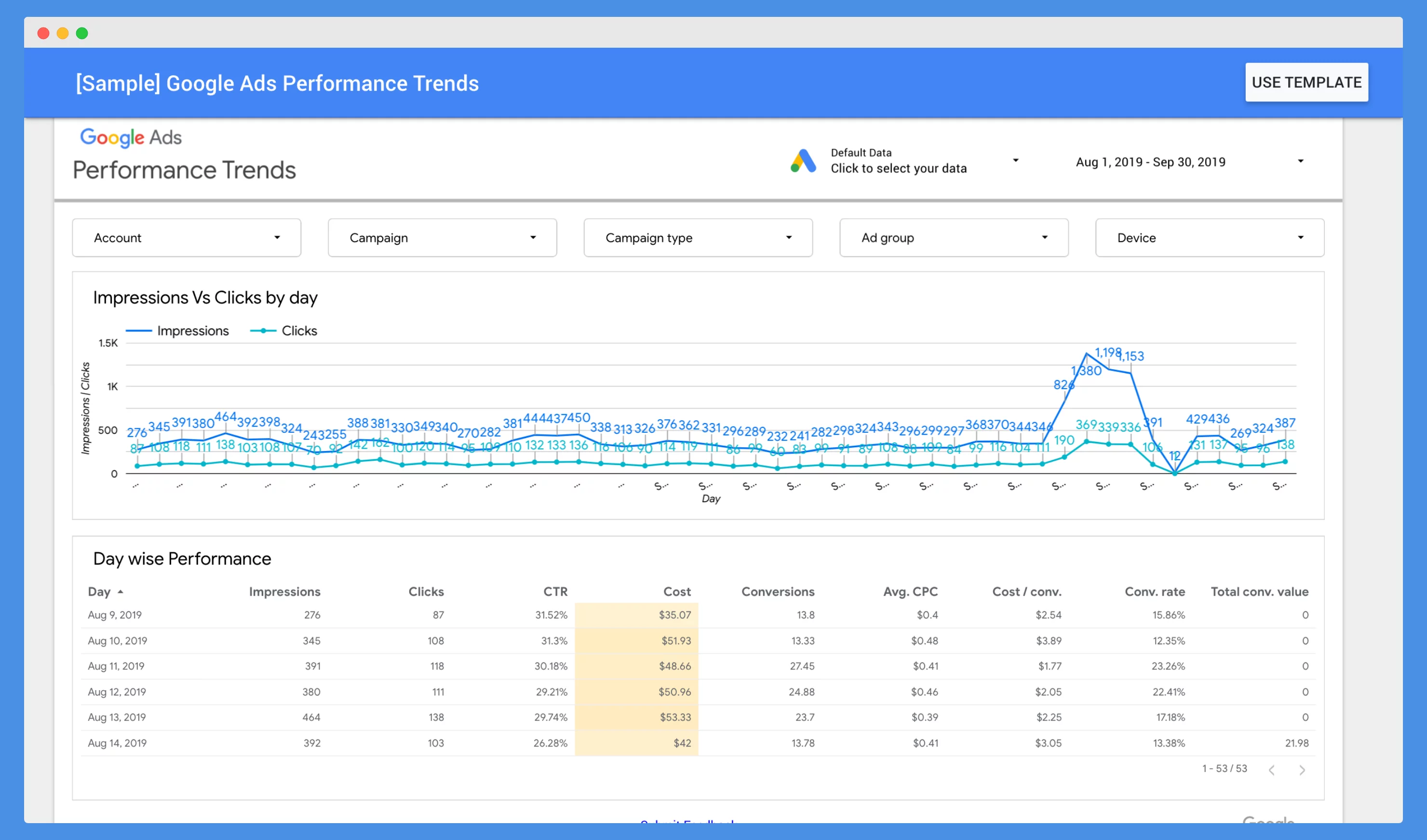Screen dimensions: 1427x840
Task: Click the Google Ads logo icon beside Default Data
Action: pyautogui.click(x=803, y=161)
